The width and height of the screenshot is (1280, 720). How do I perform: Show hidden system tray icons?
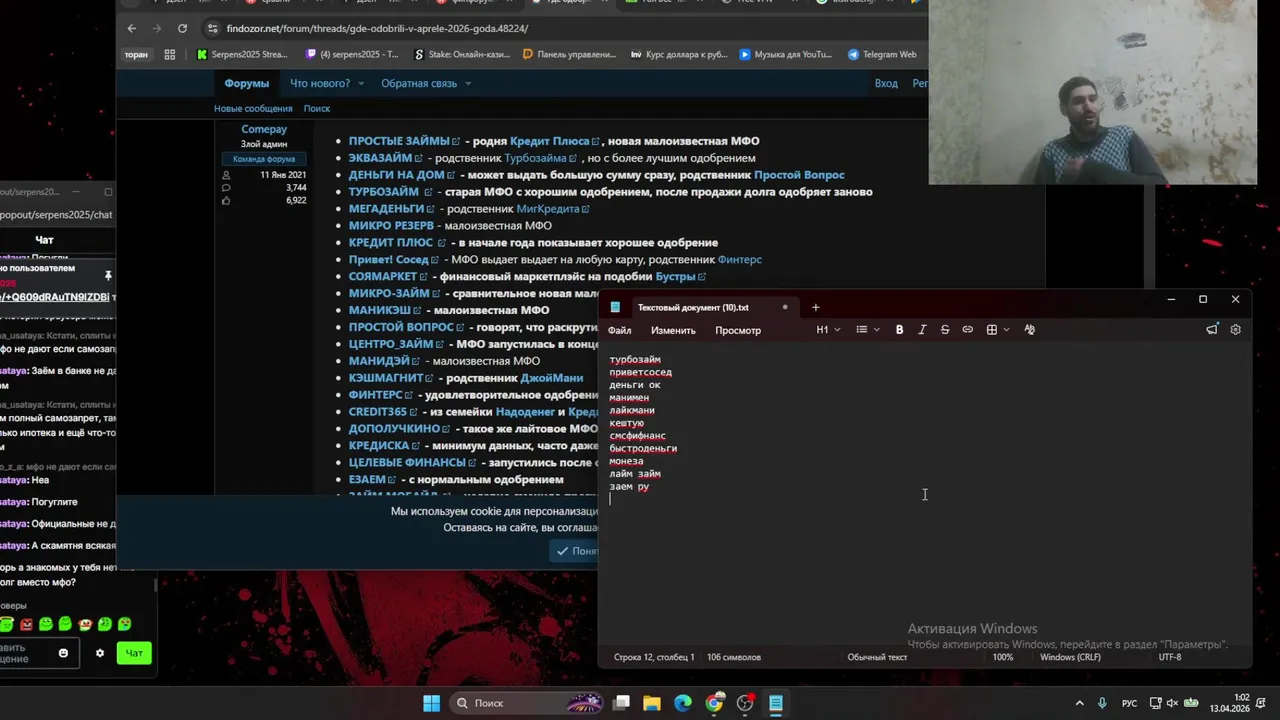1079,703
